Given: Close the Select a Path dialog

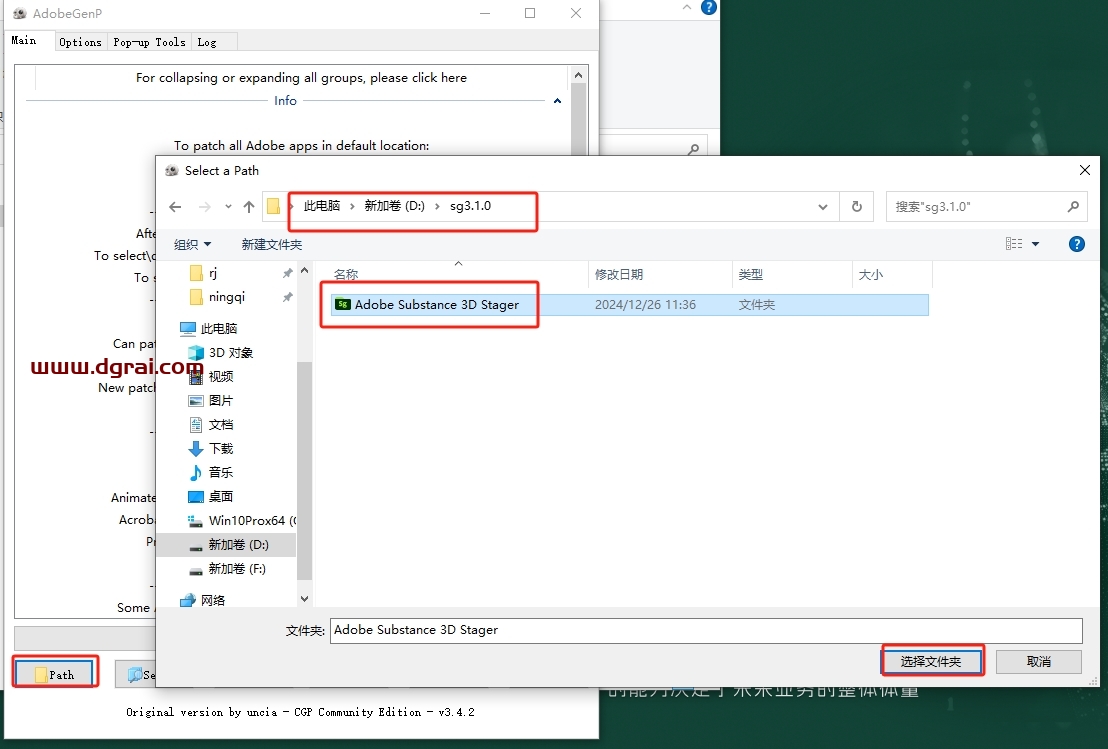Looking at the screenshot, I should point(1085,170).
